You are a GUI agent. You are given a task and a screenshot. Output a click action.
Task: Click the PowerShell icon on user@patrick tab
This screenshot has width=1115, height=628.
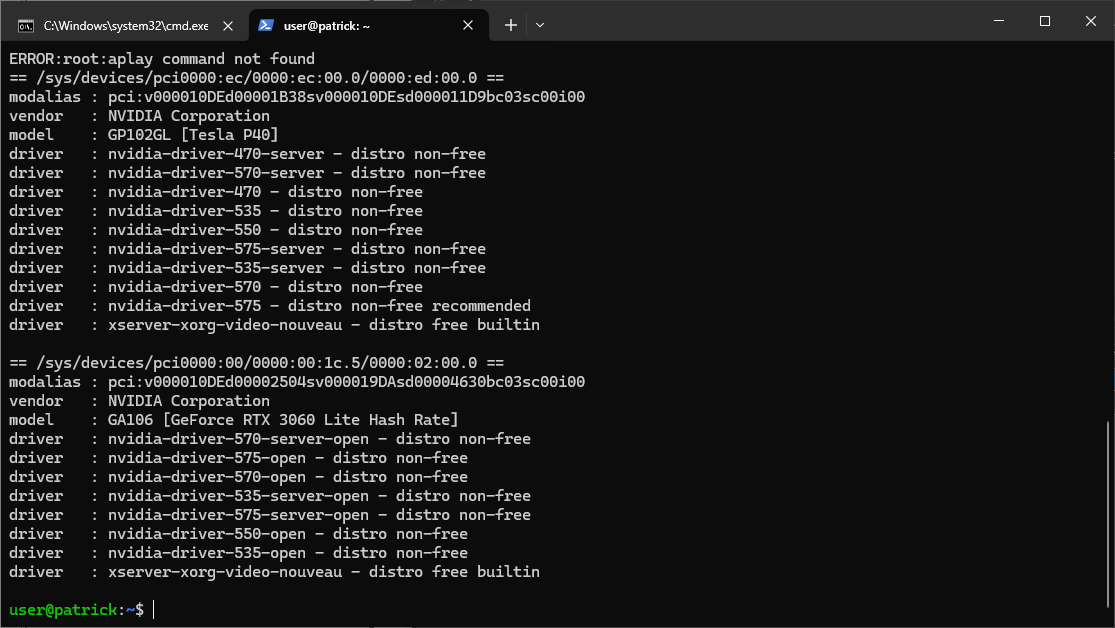click(266, 25)
